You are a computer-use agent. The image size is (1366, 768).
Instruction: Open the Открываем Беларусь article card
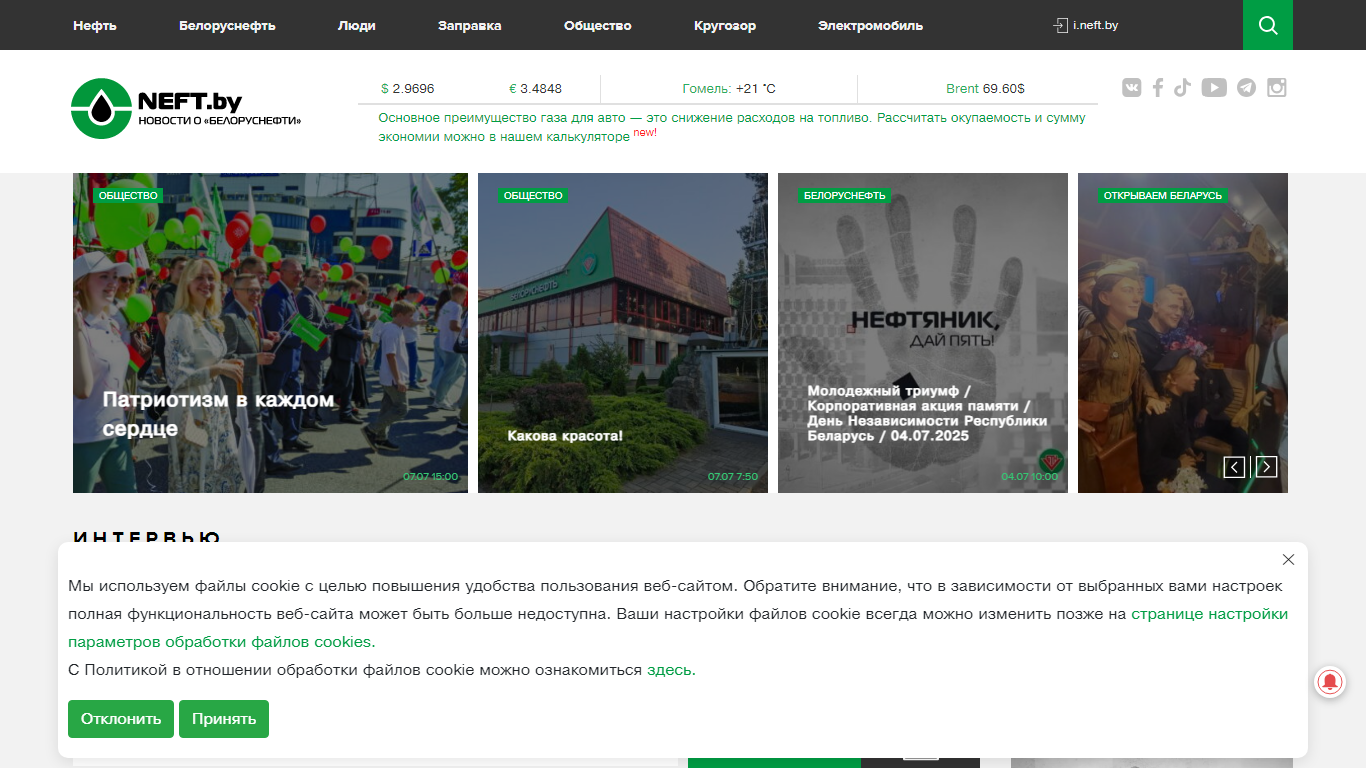1183,333
